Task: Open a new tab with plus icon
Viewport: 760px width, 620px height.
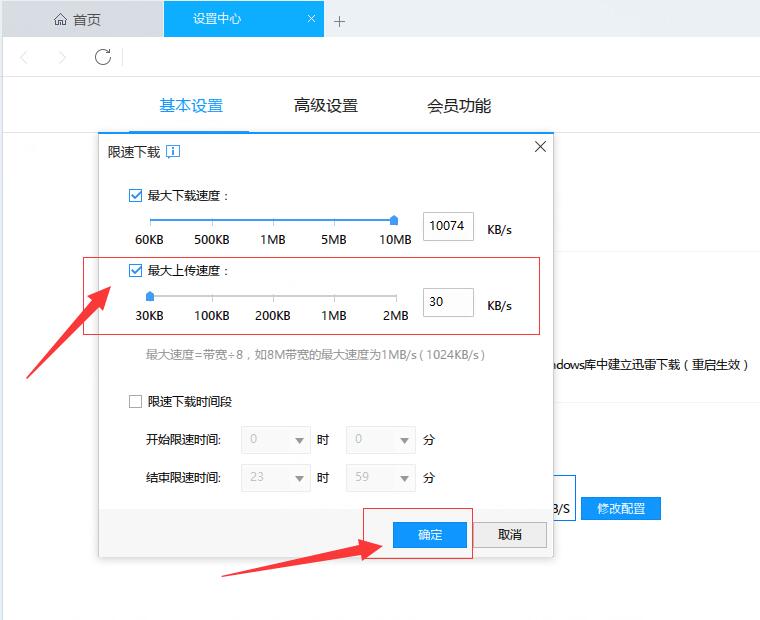Action: [x=339, y=21]
